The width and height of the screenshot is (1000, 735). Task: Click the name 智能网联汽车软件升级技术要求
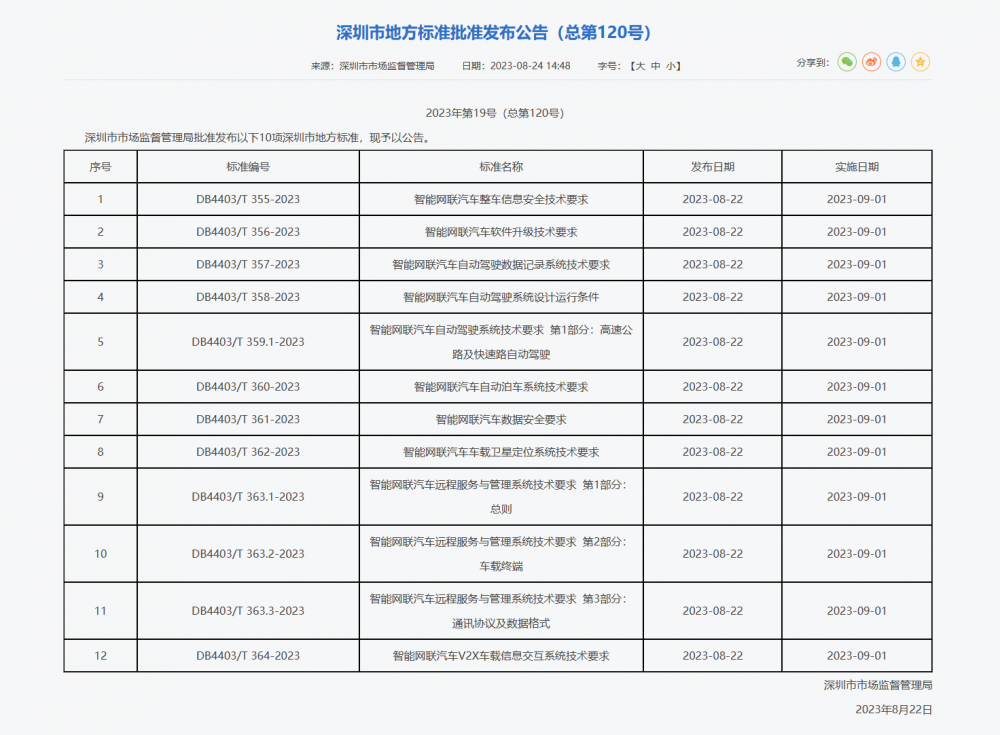(501, 232)
